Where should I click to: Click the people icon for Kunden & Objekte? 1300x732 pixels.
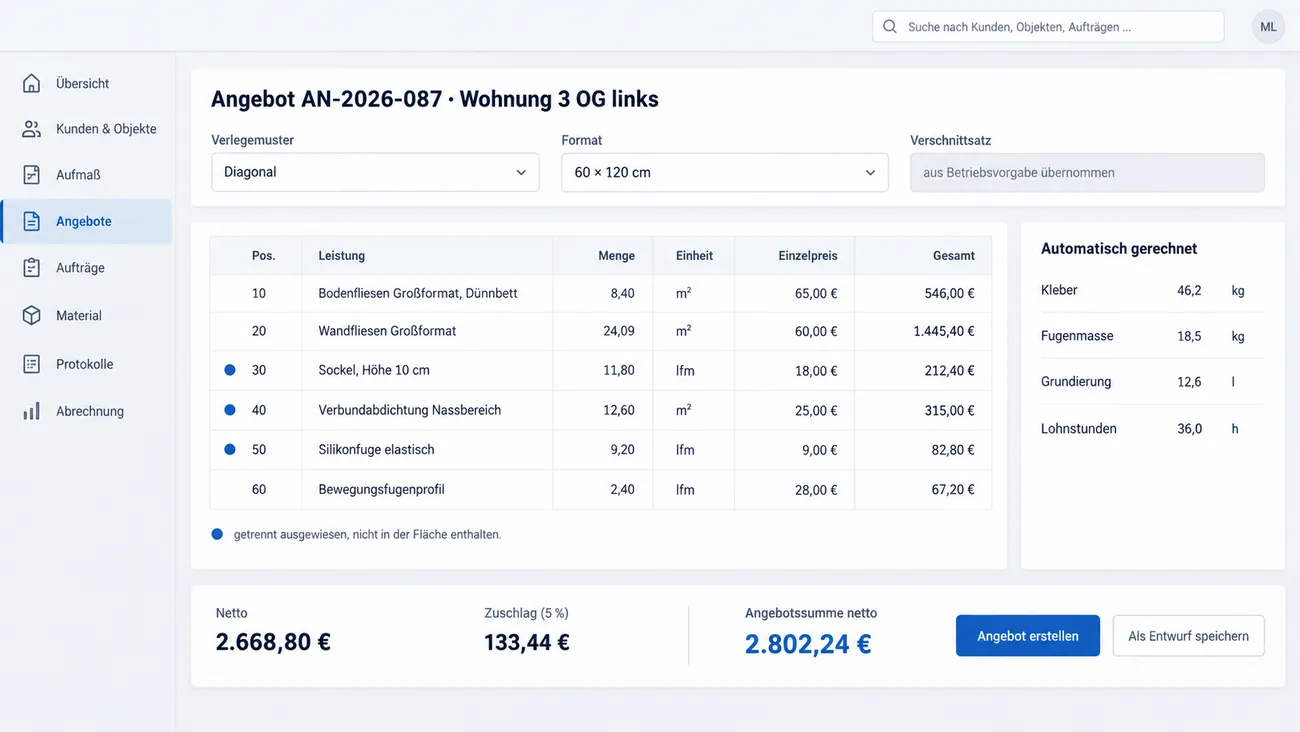(32, 129)
